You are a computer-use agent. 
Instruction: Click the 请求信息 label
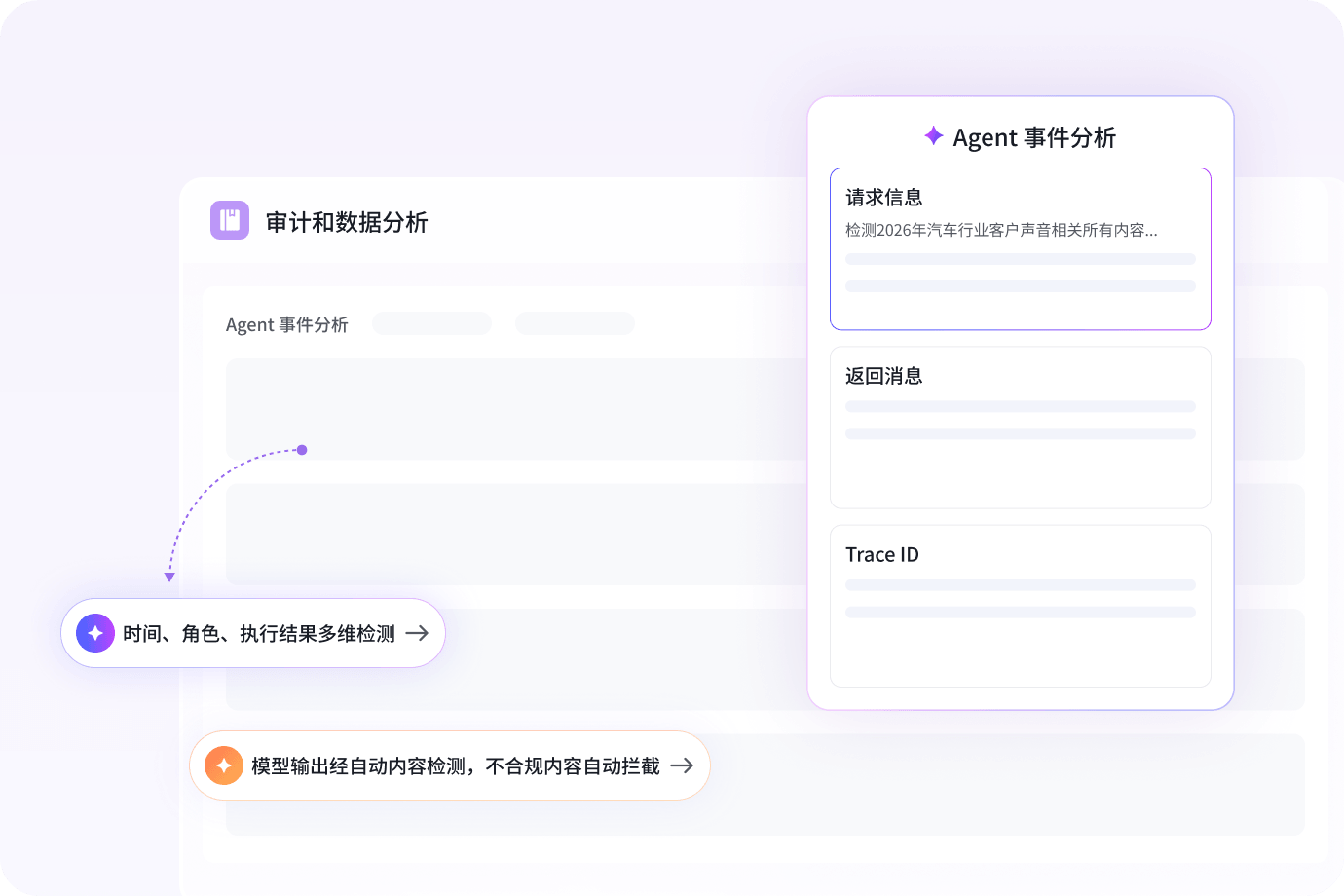(884, 198)
